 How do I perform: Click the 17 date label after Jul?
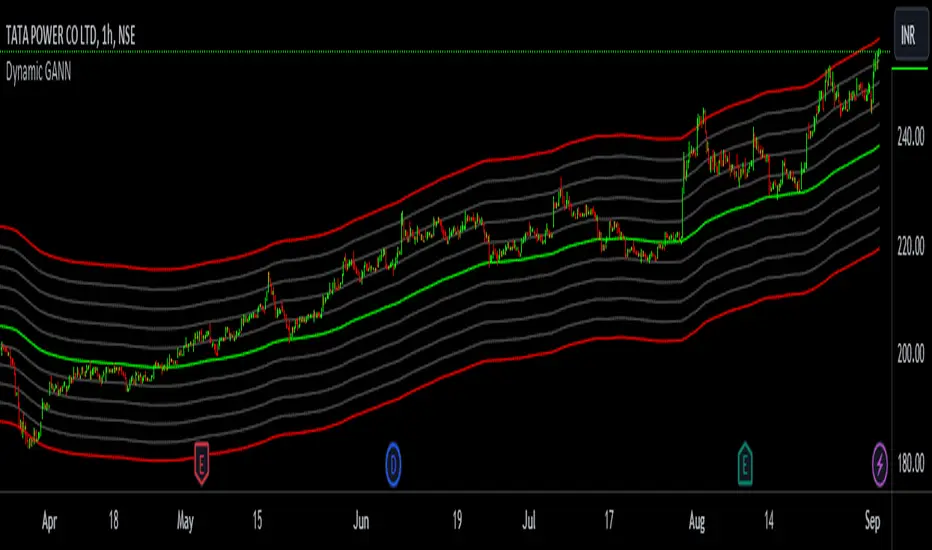coord(609,521)
